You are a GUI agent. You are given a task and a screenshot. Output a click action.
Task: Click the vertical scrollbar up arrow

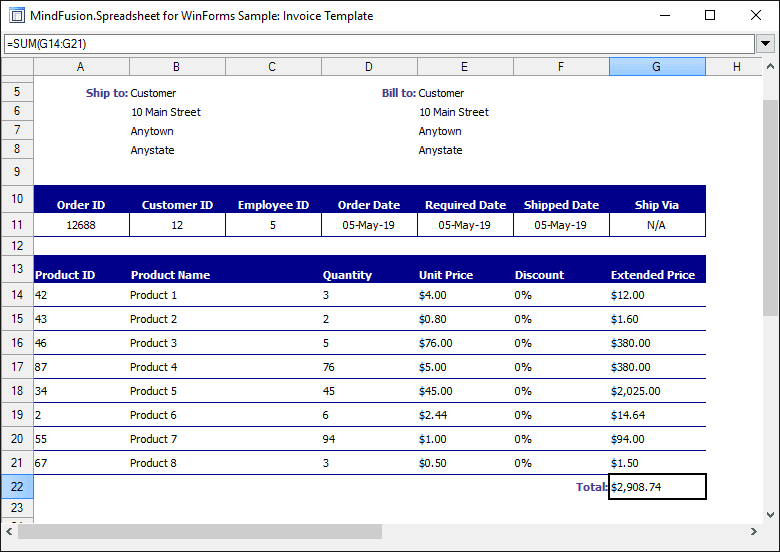pyautogui.click(x=770, y=66)
